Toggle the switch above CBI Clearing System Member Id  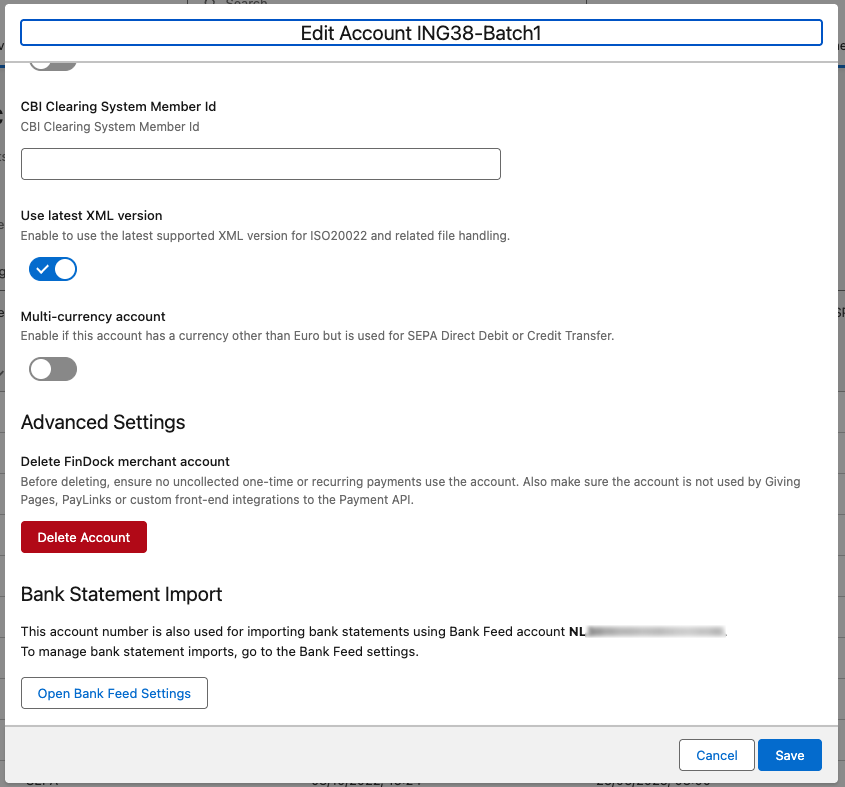coord(52,60)
